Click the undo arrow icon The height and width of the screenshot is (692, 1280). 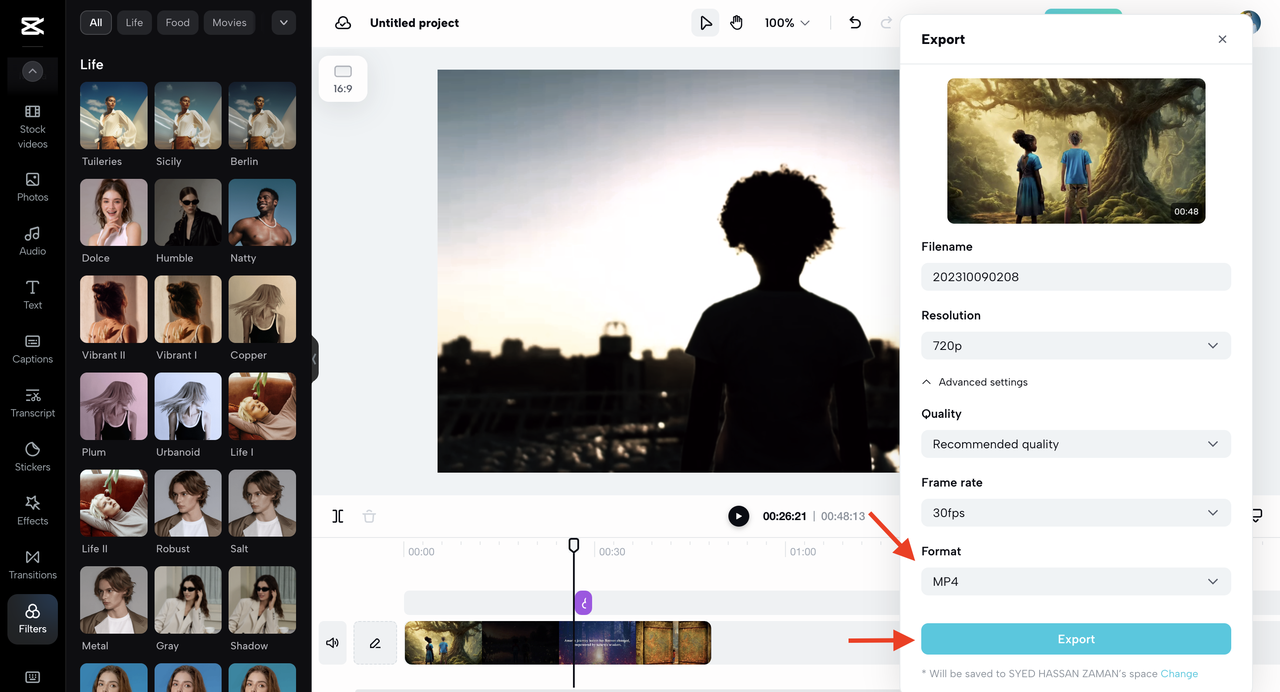point(855,23)
